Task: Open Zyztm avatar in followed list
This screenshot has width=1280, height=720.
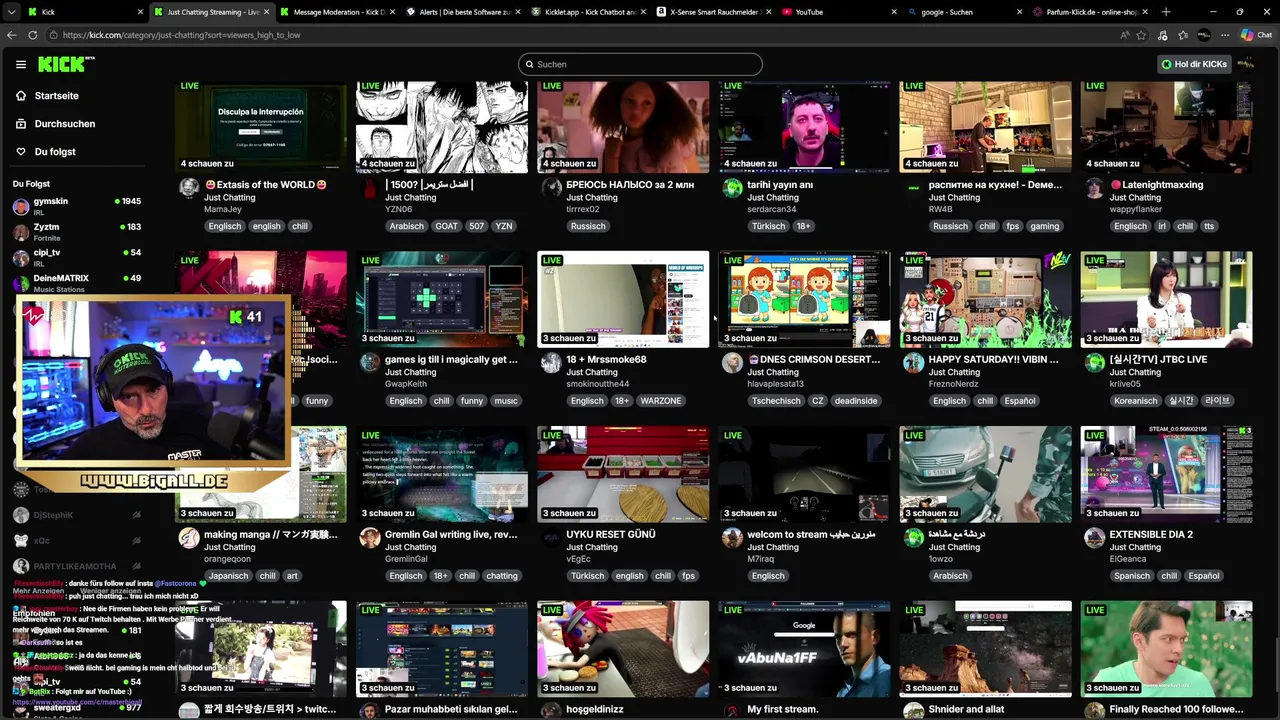Action: tap(21, 232)
